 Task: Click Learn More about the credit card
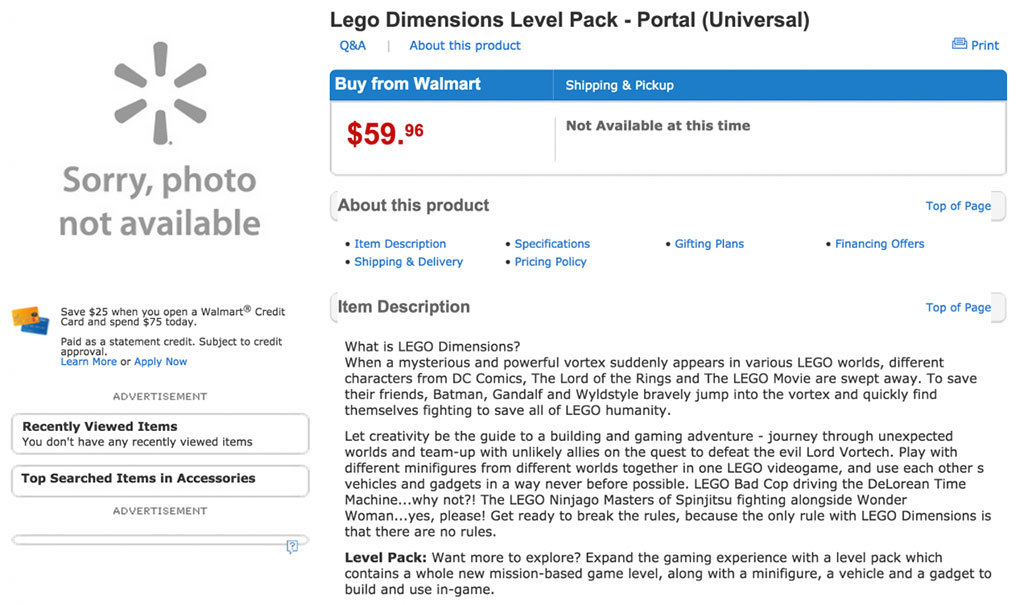[89, 362]
